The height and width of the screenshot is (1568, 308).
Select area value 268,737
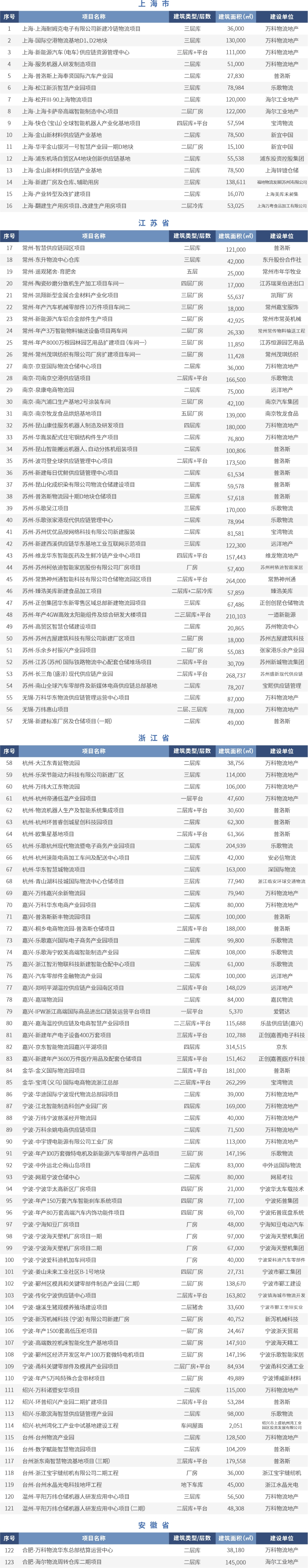pyautogui.click(x=236, y=675)
